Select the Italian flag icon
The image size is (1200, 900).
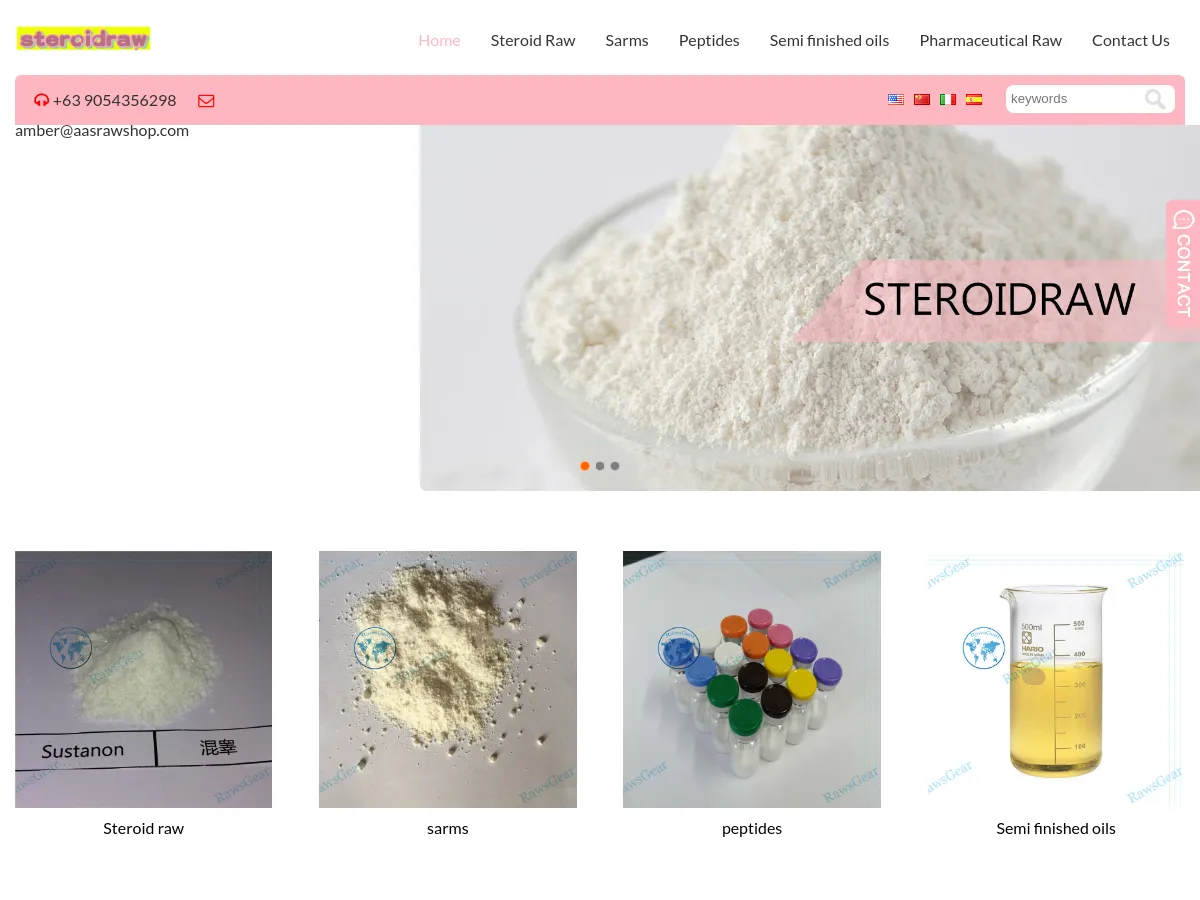coord(948,99)
